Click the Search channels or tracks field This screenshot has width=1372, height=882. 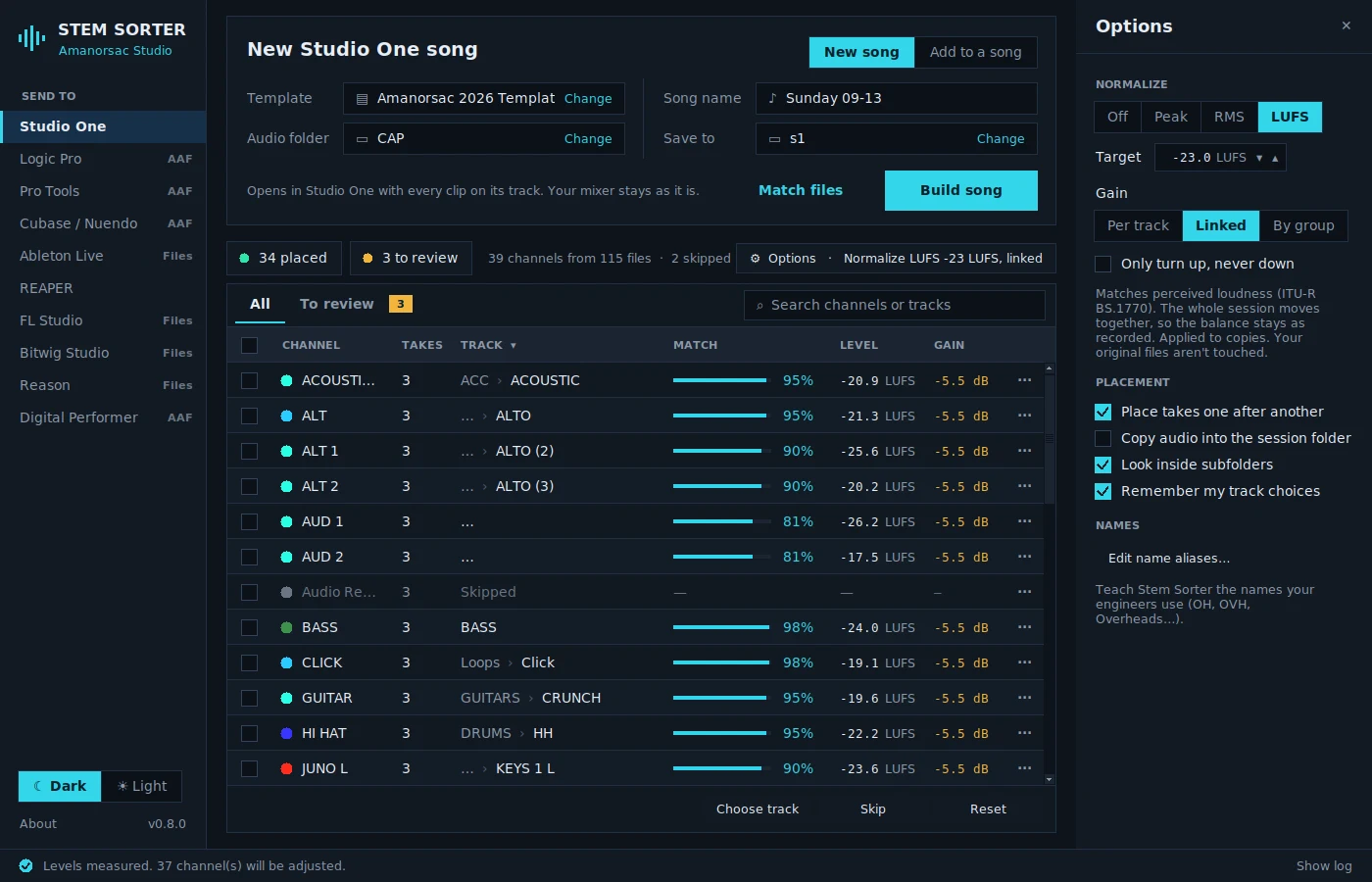pyautogui.click(x=894, y=306)
